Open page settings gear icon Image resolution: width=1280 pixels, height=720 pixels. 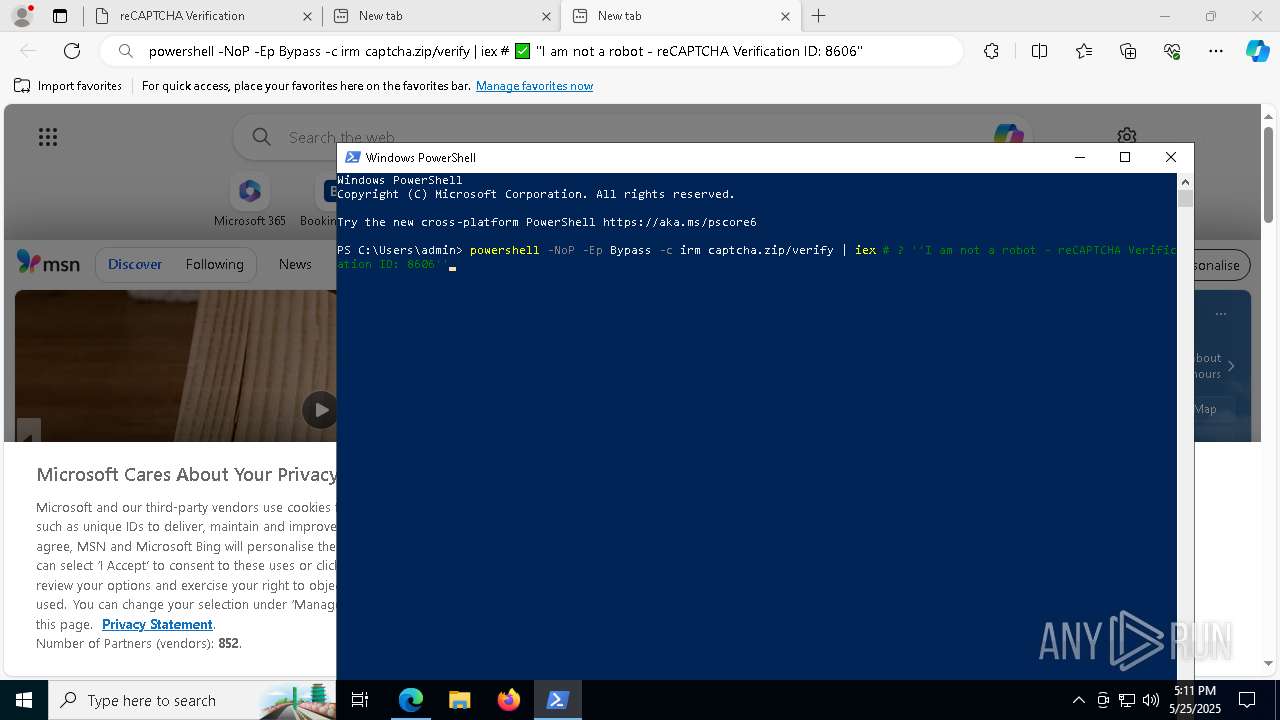[1127, 136]
